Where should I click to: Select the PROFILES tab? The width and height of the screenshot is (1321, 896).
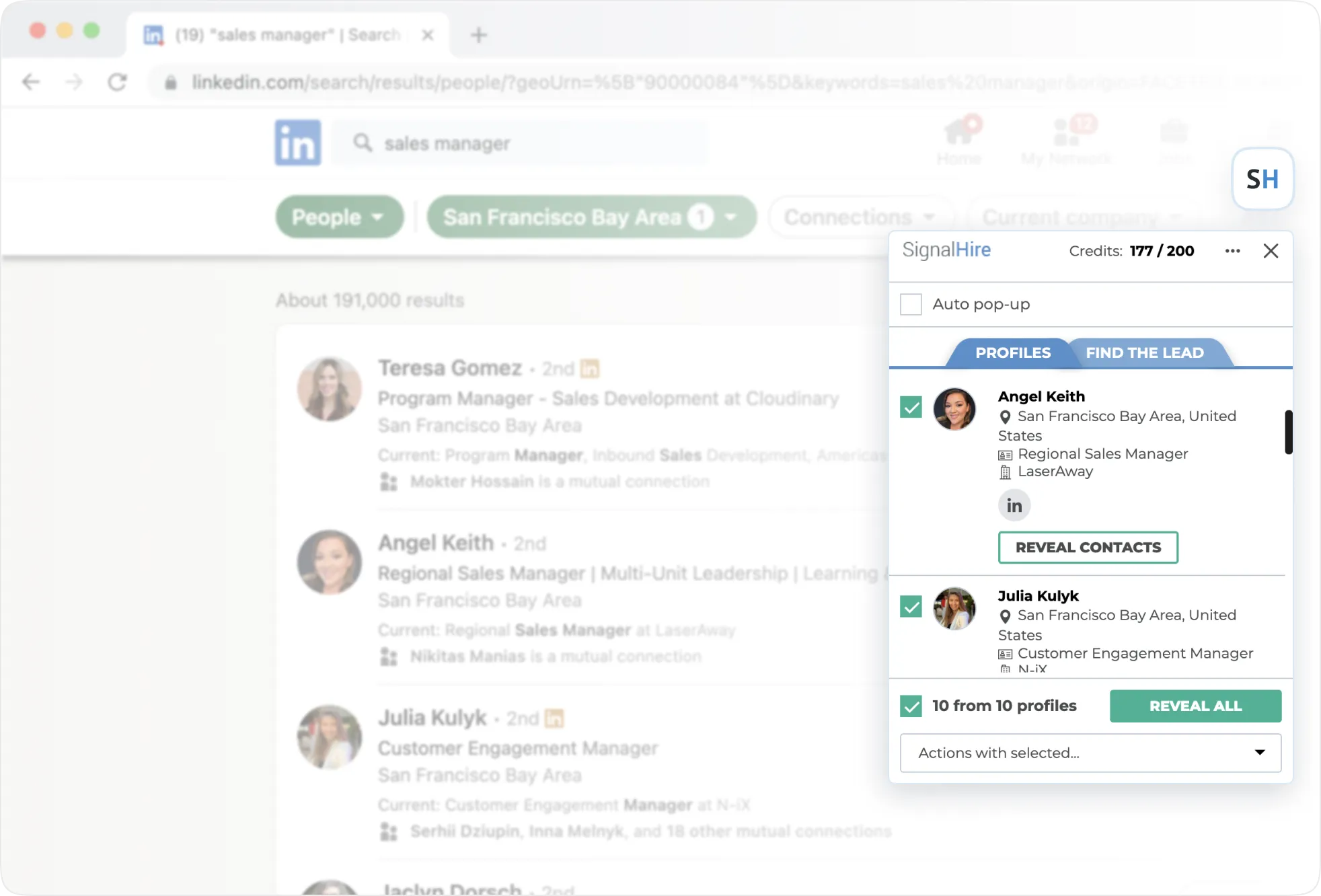click(x=1012, y=352)
